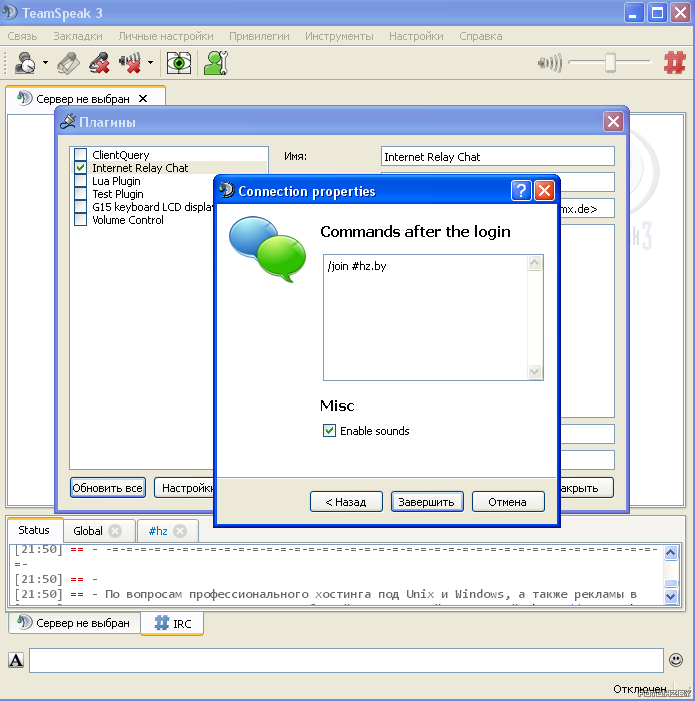695x701 pixels.
Task: Click the toolbar volume slider handle
Action: coord(610,62)
